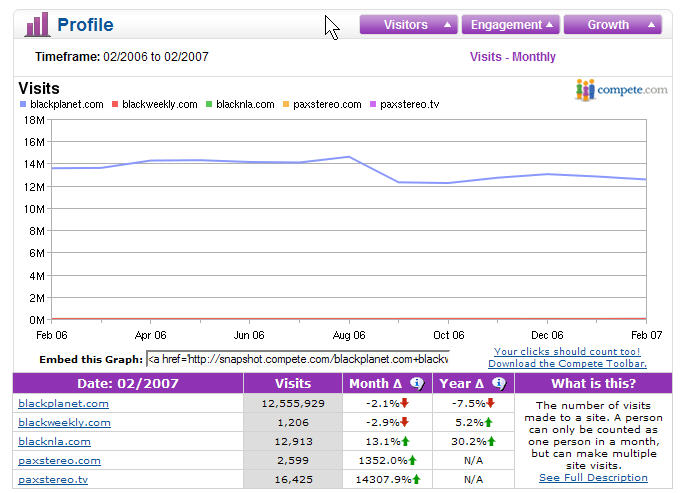Click the 'Date: 02/2007' column header
This screenshot has height=493, width=688.
point(128,383)
